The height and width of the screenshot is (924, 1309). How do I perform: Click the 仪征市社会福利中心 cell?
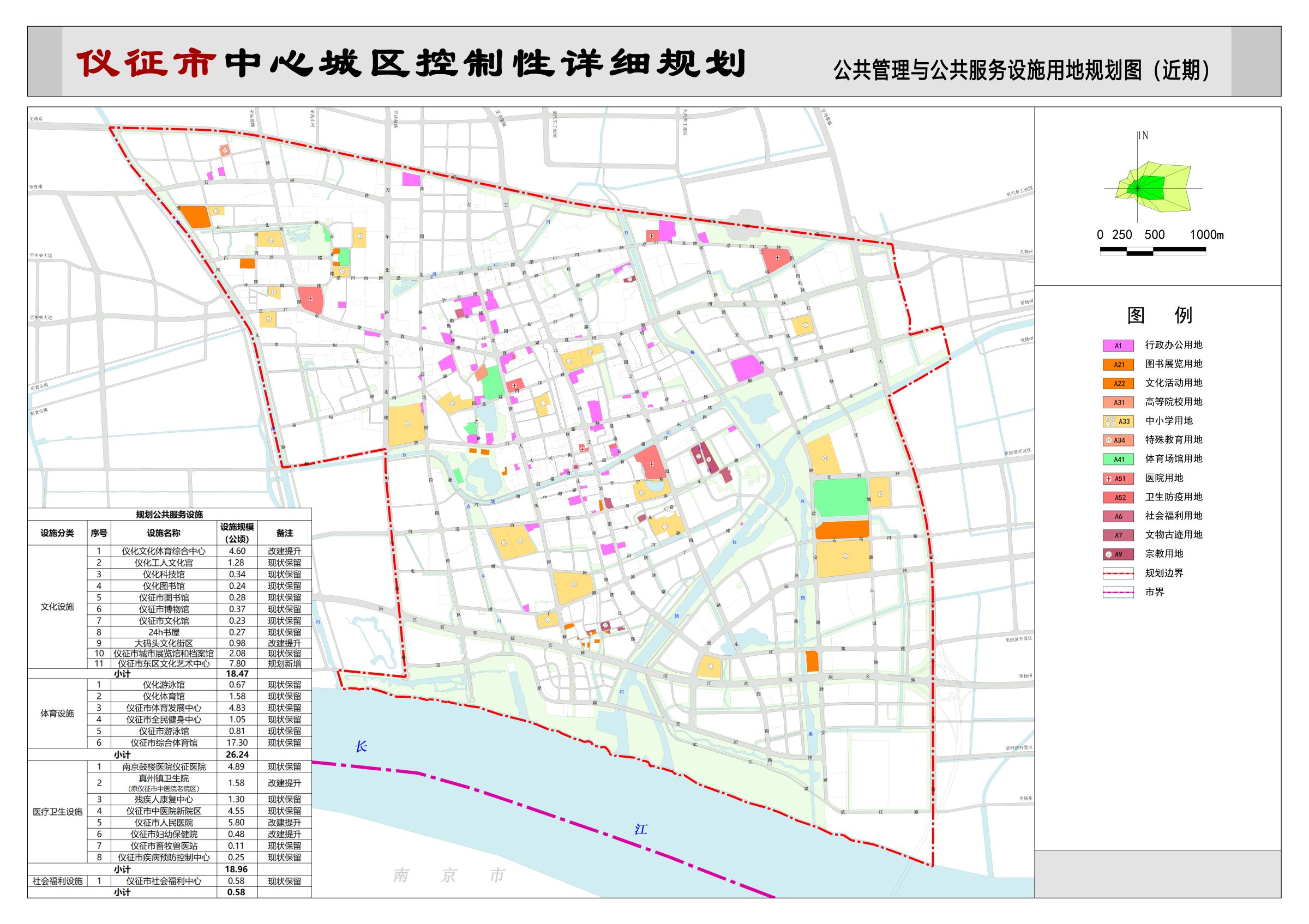(x=164, y=881)
